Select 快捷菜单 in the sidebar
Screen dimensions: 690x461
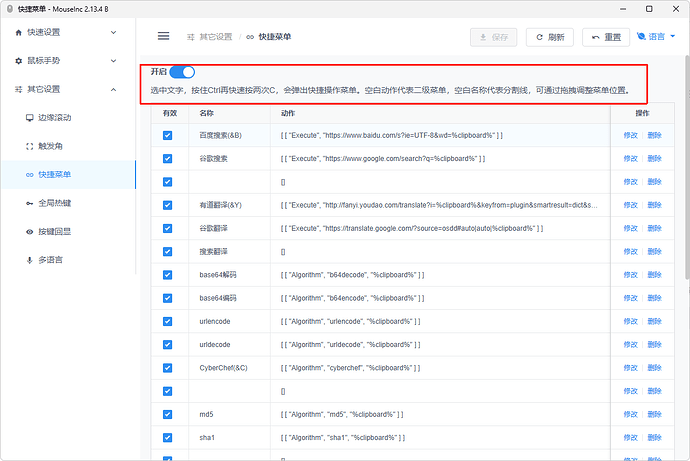pyautogui.click(x=68, y=175)
